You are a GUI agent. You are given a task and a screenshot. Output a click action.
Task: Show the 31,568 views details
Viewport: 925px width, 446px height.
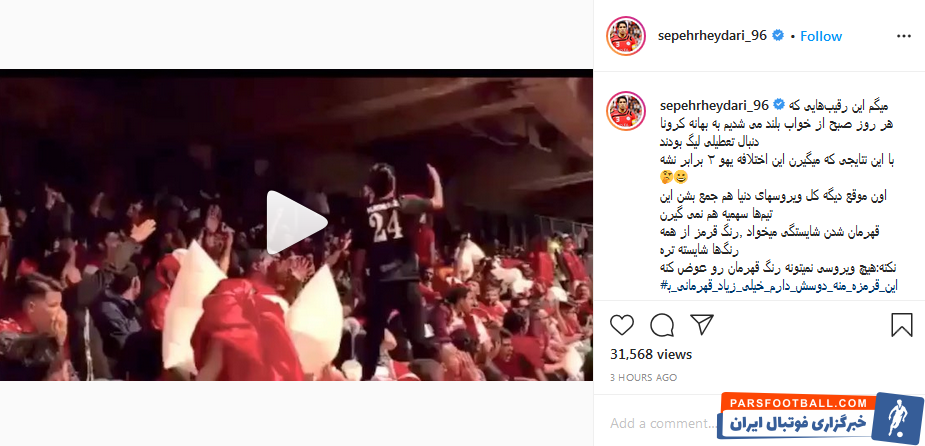pyautogui.click(x=651, y=355)
